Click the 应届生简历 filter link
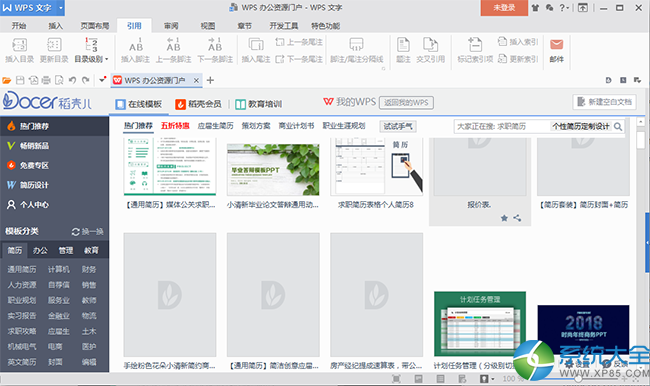650x386 pixels. click(x=215, y=126)
